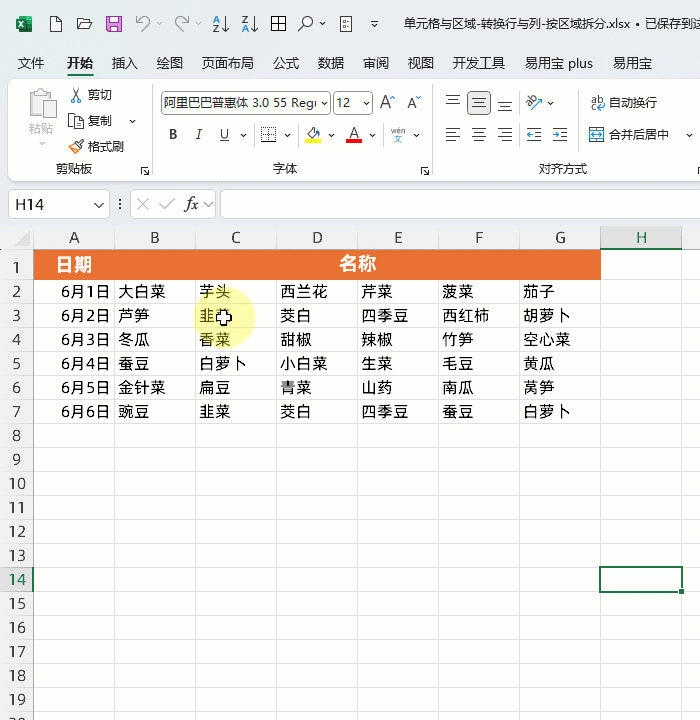Redo the last action
This screenshot has height=720, width=700.
(x=182, y=24)
